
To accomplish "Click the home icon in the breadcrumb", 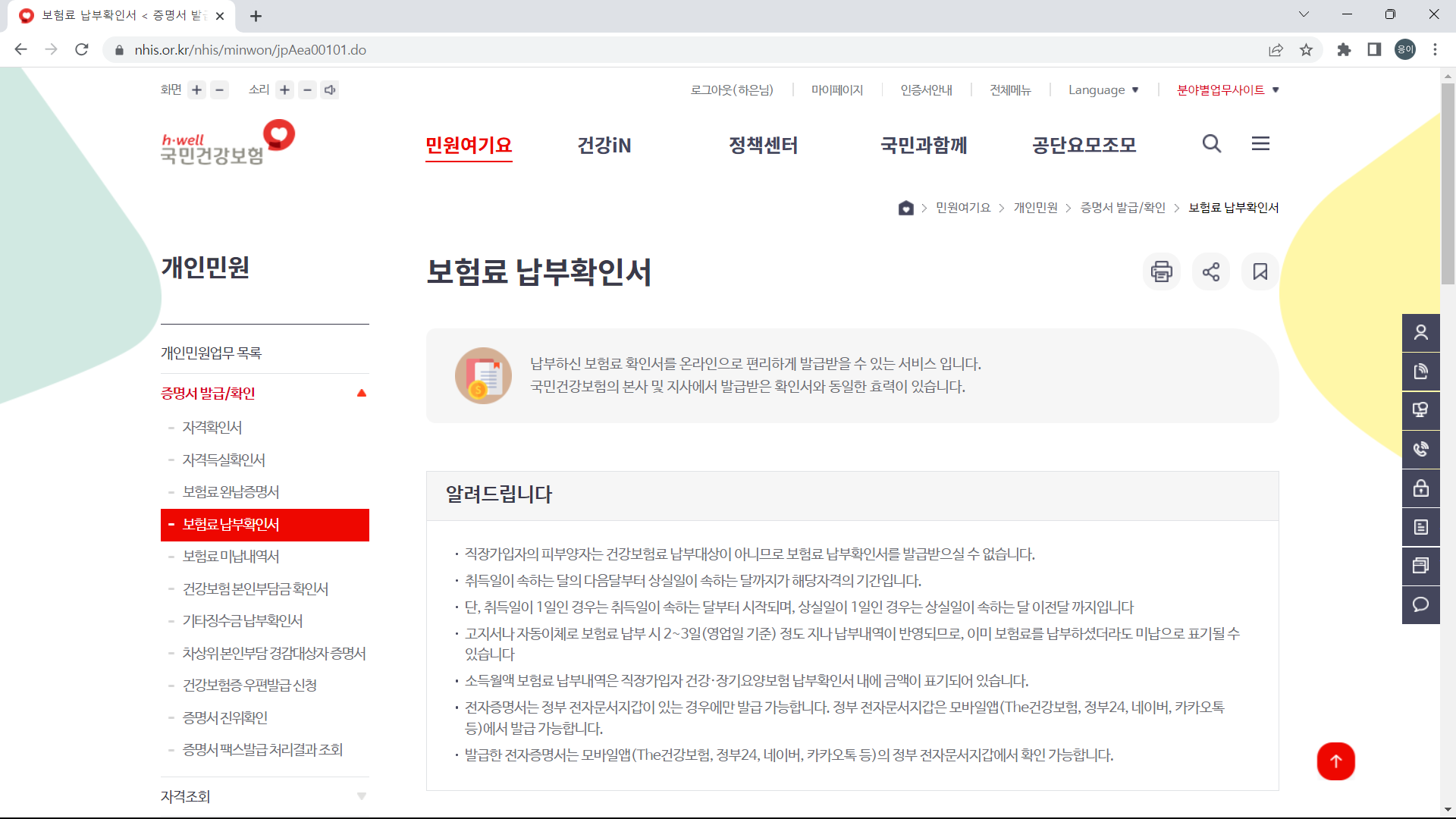I will click(x=905, y=208).
